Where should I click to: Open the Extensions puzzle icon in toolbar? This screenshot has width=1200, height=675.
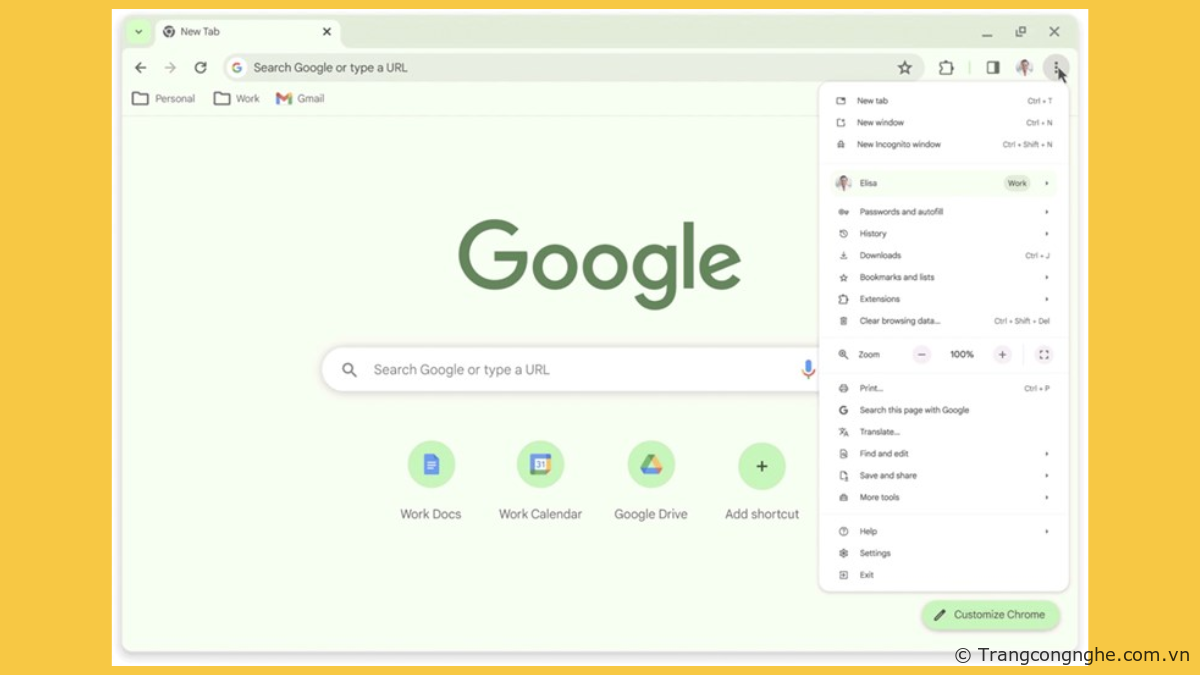[946, 68]
